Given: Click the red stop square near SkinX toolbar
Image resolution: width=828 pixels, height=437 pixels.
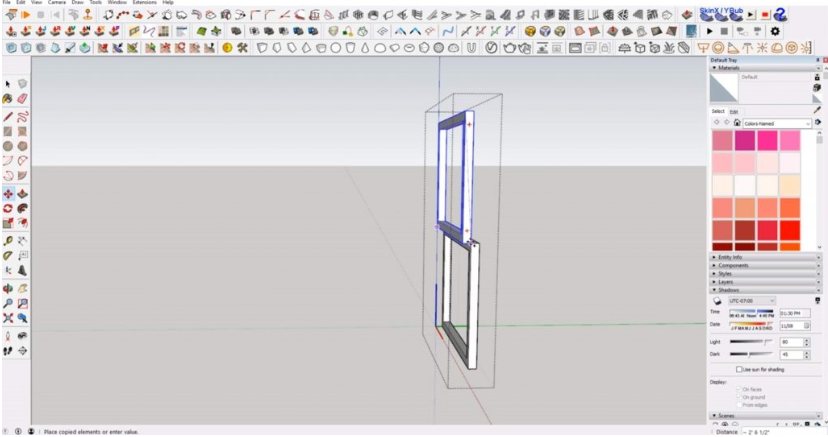Looking at the screenshot, I should tap(765, 15).
